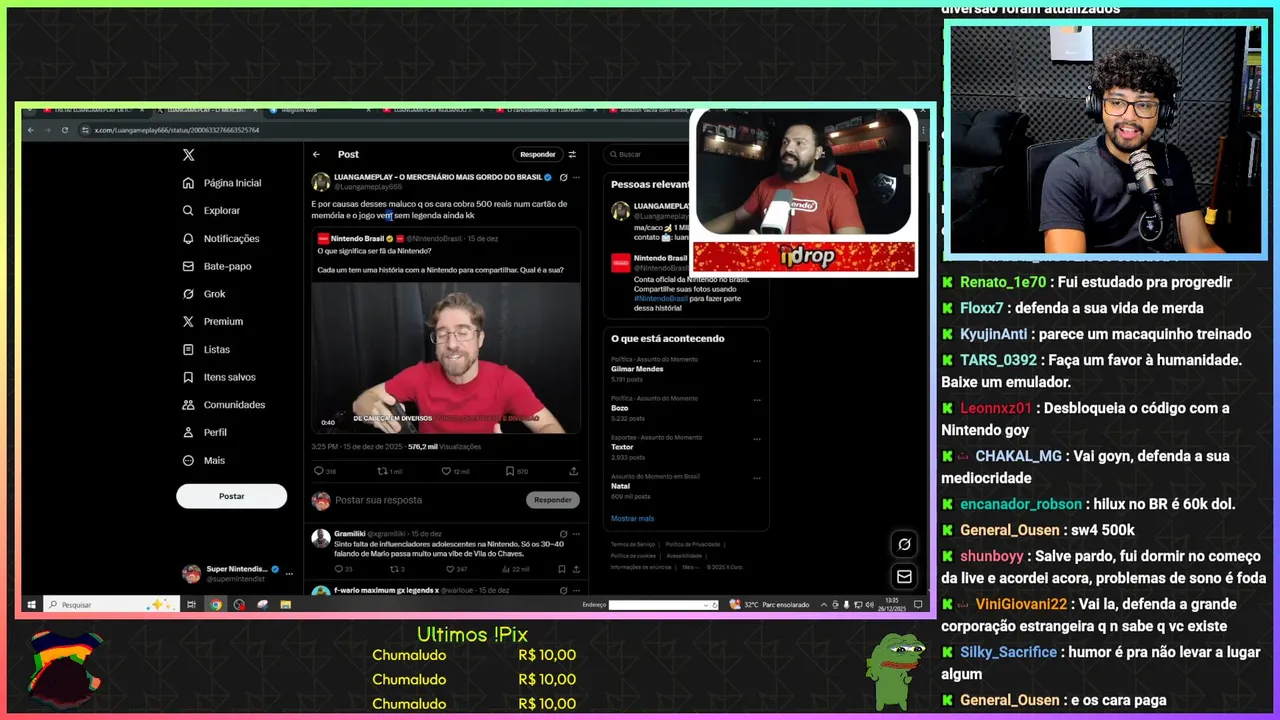Click the gray Responder submit button
Screen dimensions: 1280x720
[x=553, y=500]
